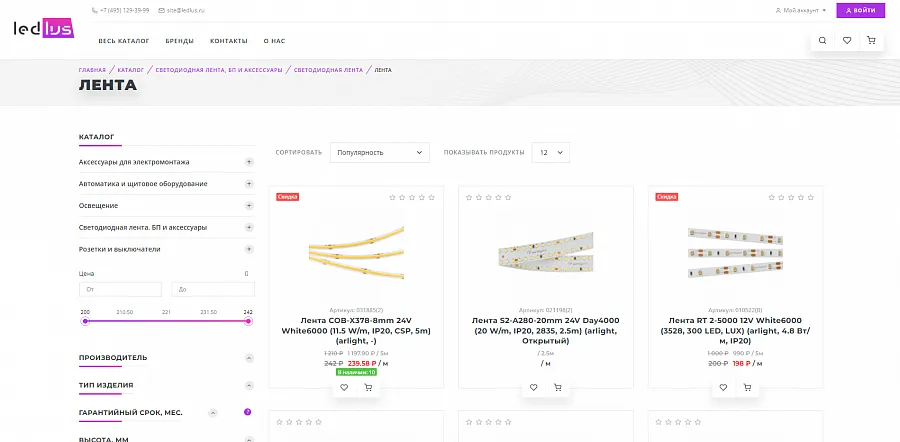Open Контакты menu item

point(229,41)
